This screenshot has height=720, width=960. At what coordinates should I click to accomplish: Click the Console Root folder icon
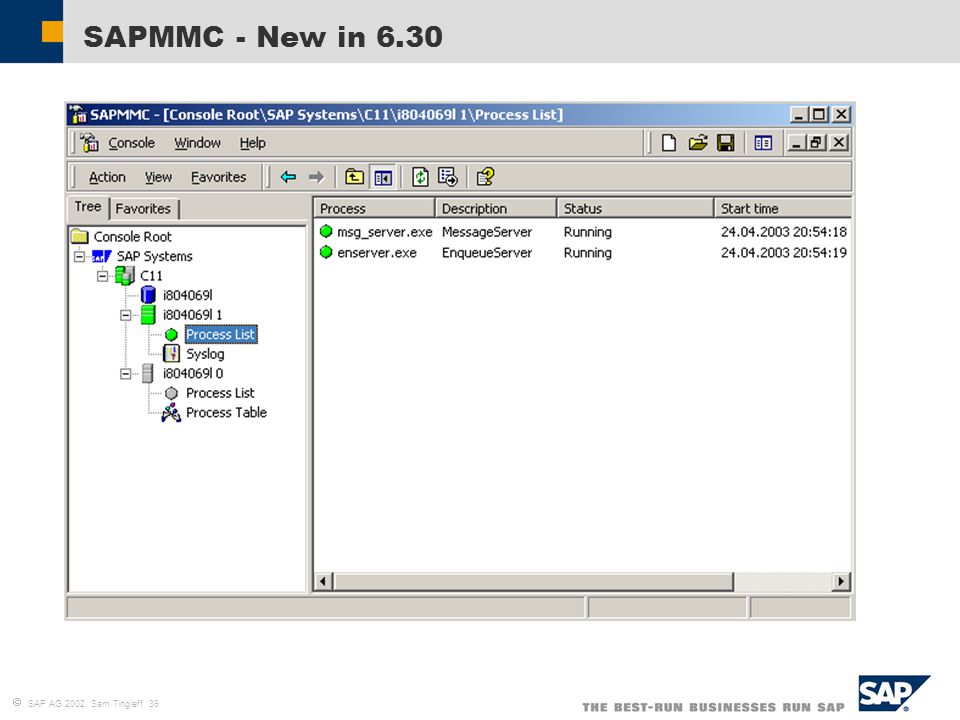[80, 236]
